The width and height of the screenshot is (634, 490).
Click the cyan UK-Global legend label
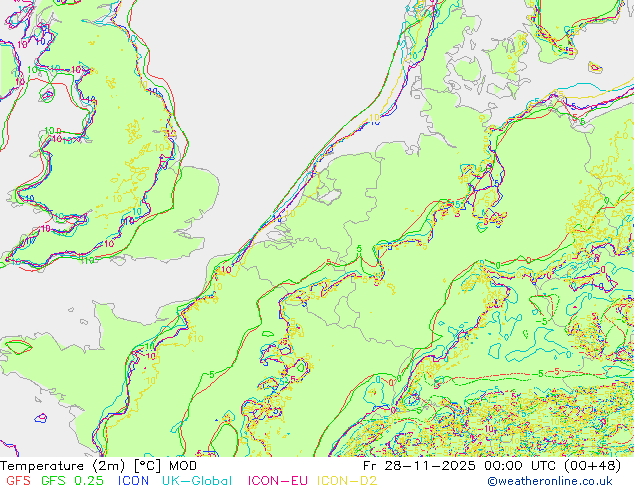click(197, 481)
